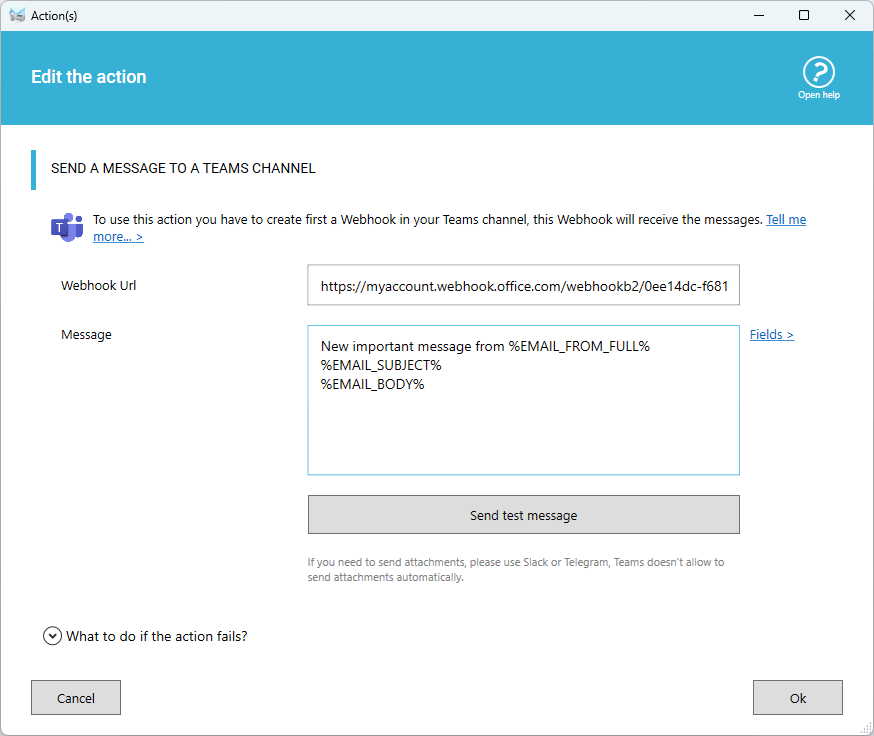Click the 'SEND A MESSAGE TO A TEAMS CHANNEL' heading
This screenshot has width=874, height=736.
183,168
